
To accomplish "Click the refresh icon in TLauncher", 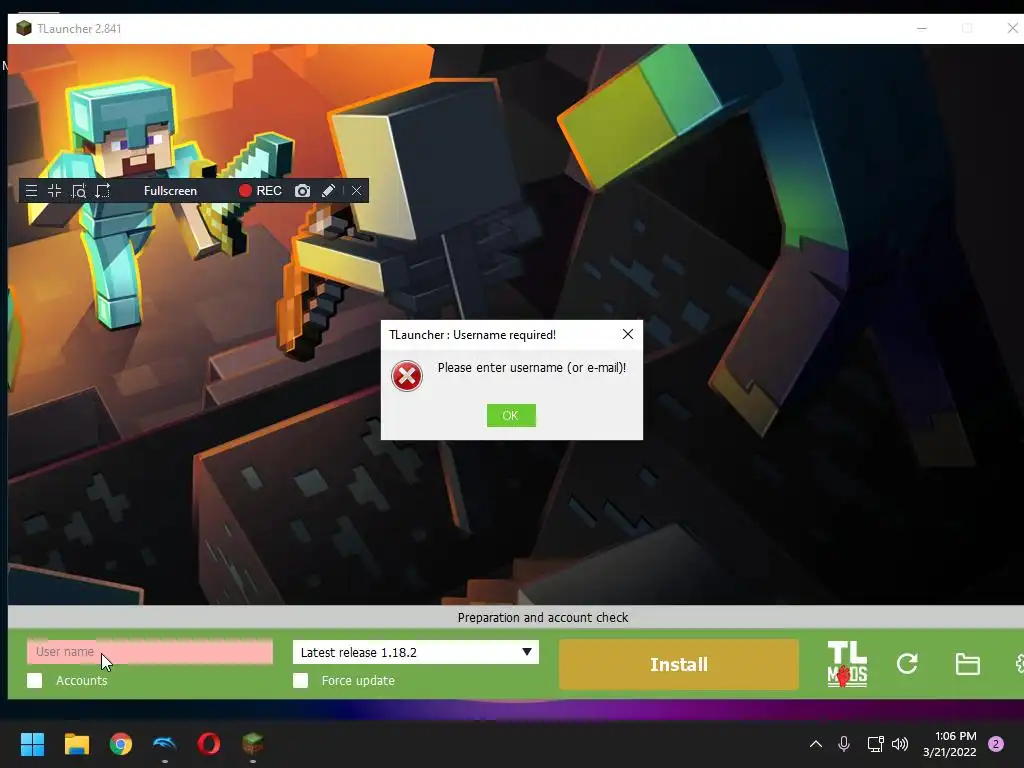I will 907,664.
